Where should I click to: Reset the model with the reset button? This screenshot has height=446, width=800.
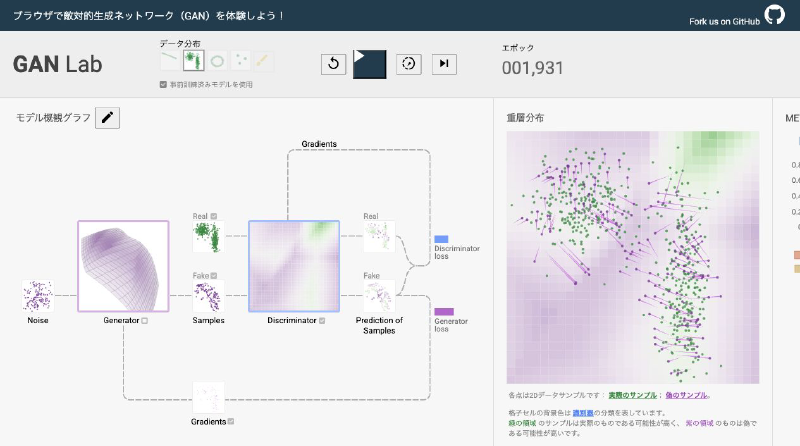coord(333,64)
